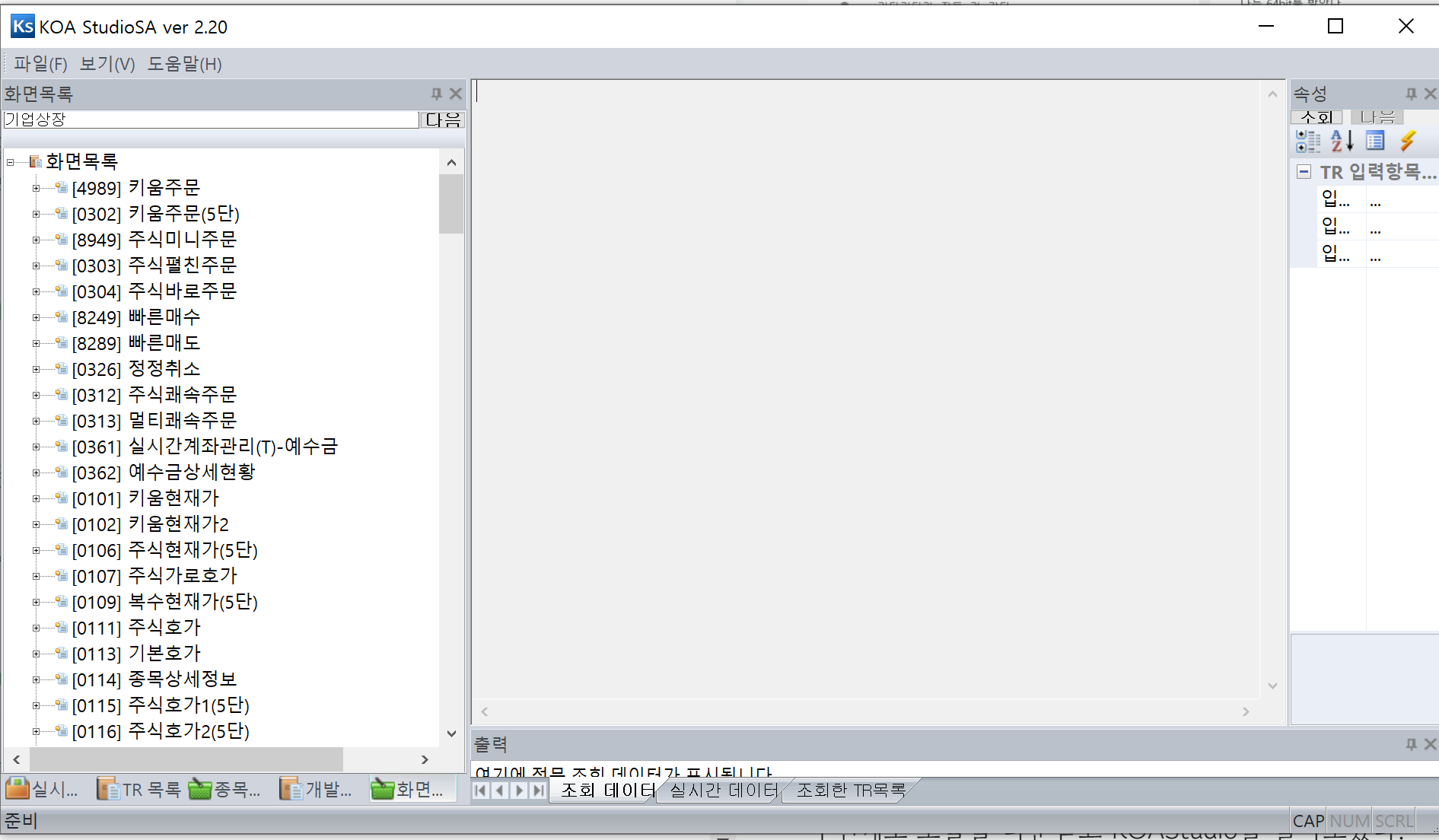Select the [0313] 멀티쾌속주문 item
The width and height of the screenshot is (1439, 840).
pyautogui.click(x=154, y=421)
